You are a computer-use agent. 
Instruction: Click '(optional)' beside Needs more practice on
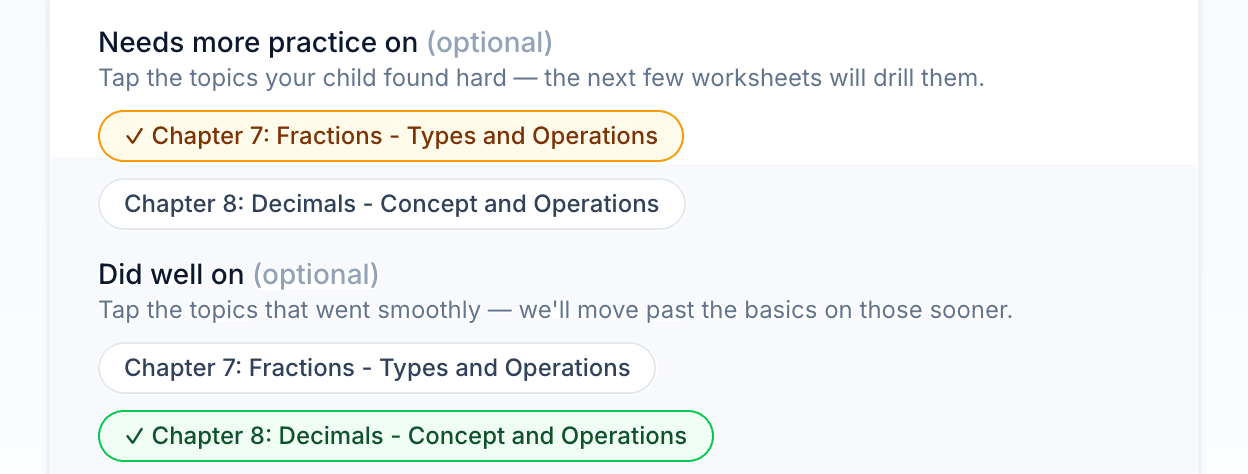tap(490, 42)
